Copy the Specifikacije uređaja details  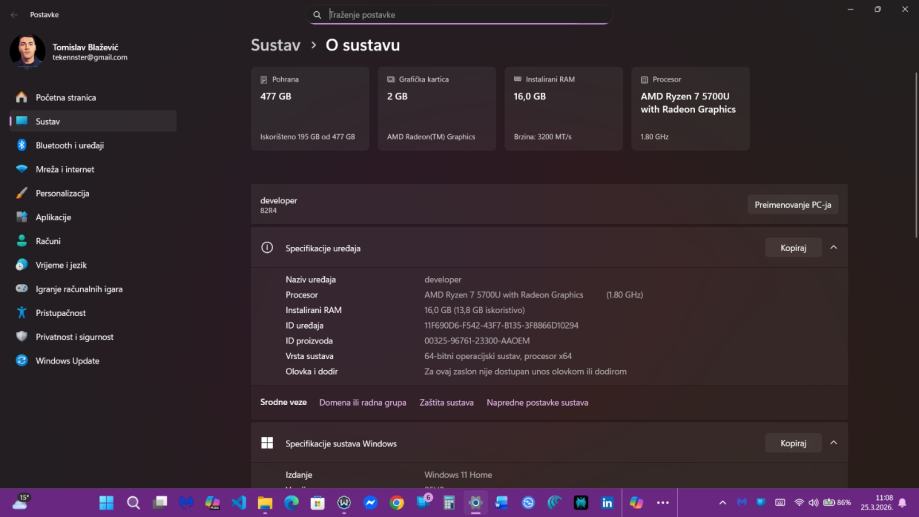[x=793, y=248]
